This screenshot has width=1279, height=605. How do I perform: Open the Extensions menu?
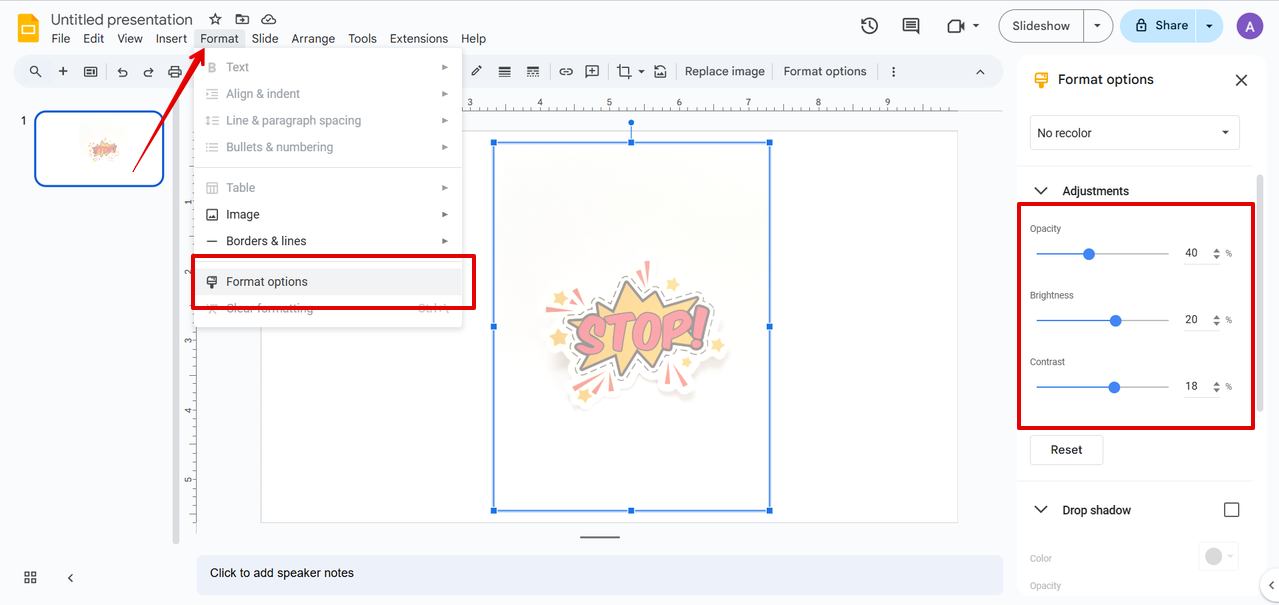point(419,39)
